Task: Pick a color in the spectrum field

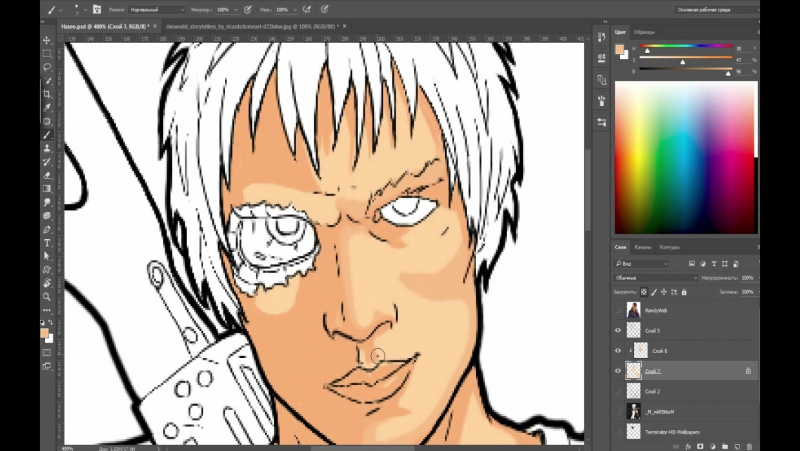Action: tap(686, 158)
